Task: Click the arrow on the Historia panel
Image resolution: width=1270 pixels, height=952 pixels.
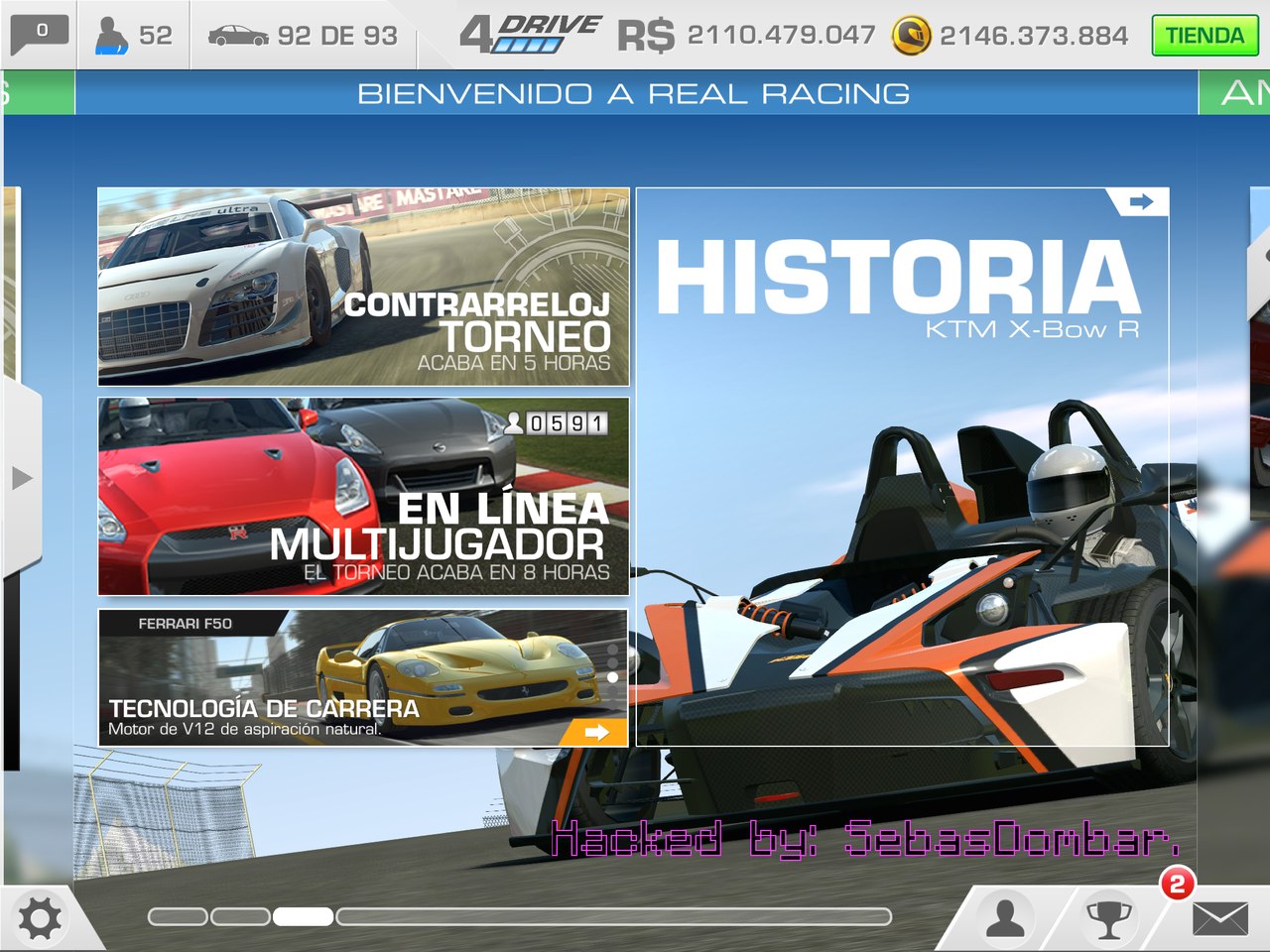Action: point(1141,202)
